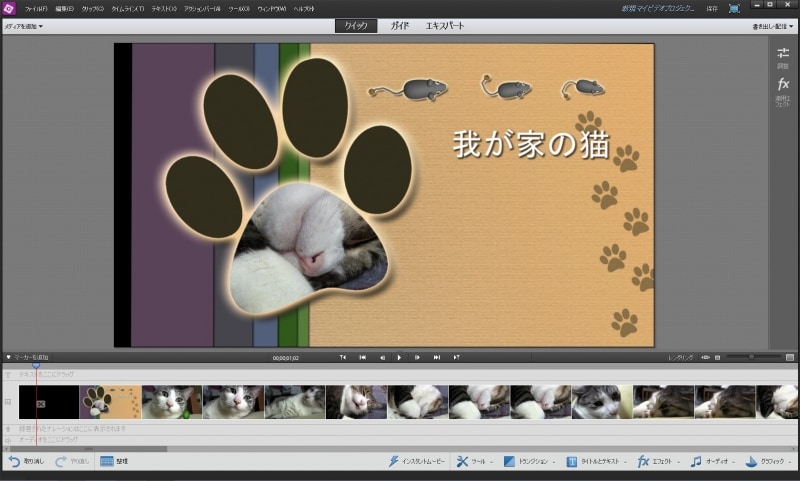Select the paw-print title clip thumbnail
The height and width of the screenshot is (481, 800).
110,401
